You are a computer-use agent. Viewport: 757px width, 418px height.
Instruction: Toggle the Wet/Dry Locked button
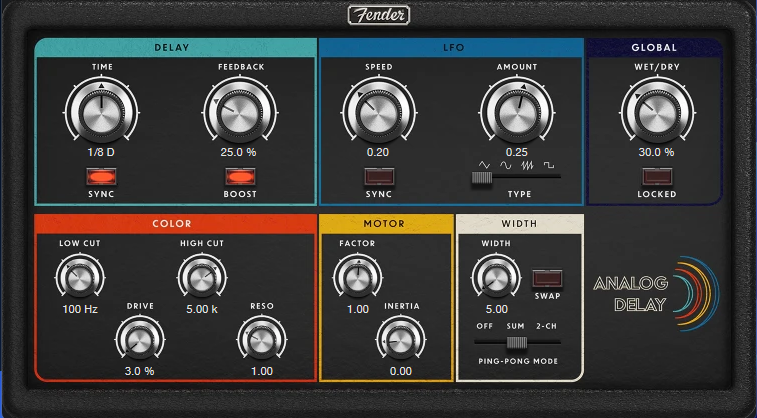tap(654, 177)
